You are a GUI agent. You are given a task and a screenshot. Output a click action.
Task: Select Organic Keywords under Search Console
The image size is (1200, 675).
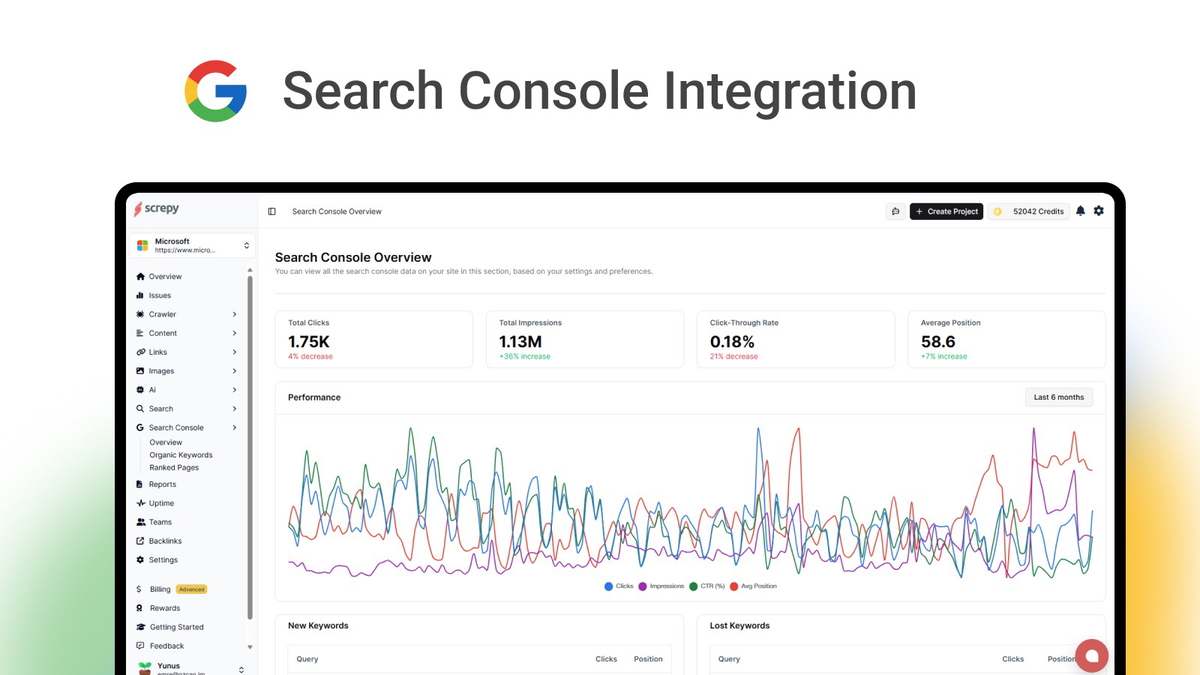179,454
